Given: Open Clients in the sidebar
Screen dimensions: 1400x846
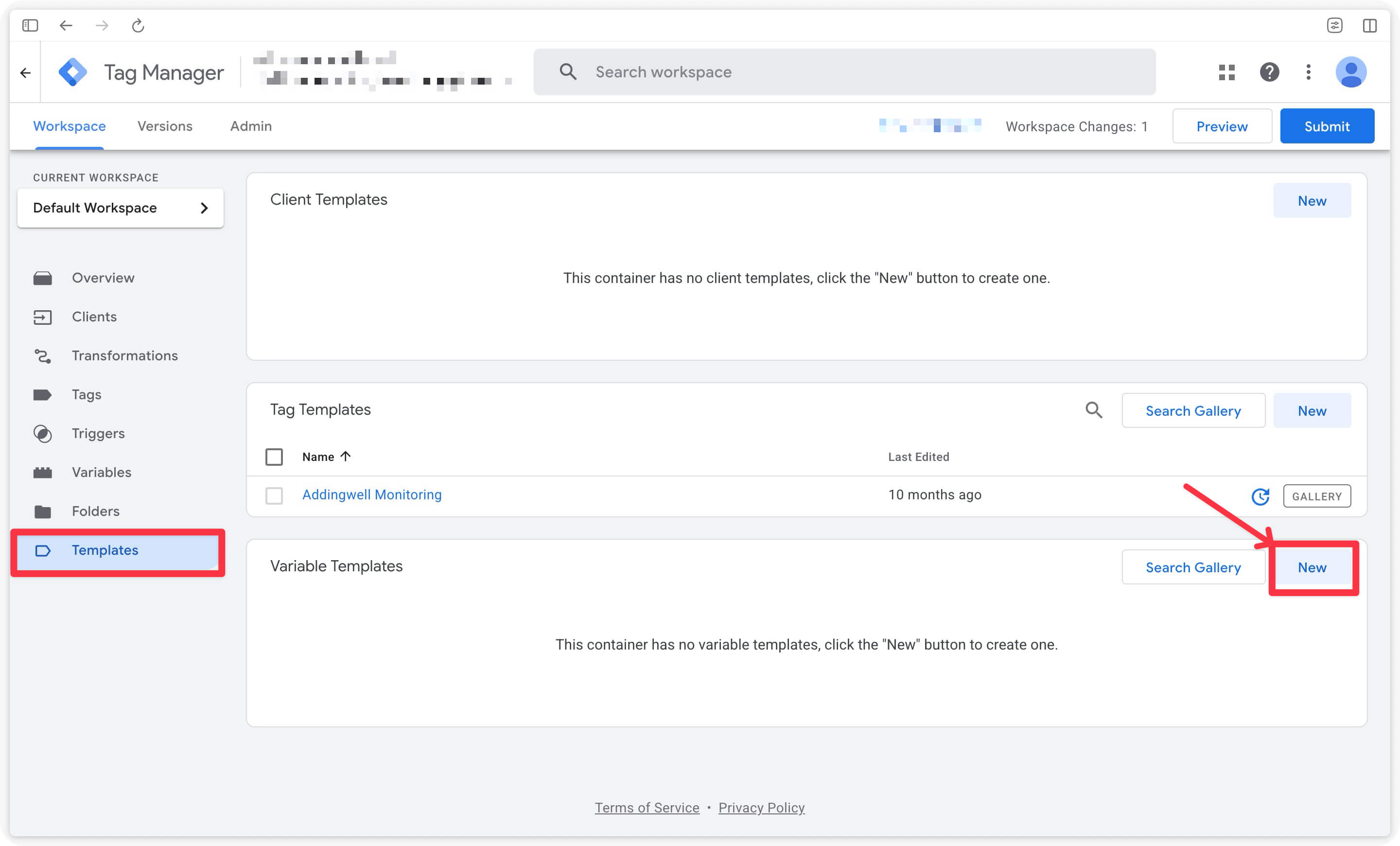Looking at the screenshot, I should pyautogui.click(x=94, y=317).
